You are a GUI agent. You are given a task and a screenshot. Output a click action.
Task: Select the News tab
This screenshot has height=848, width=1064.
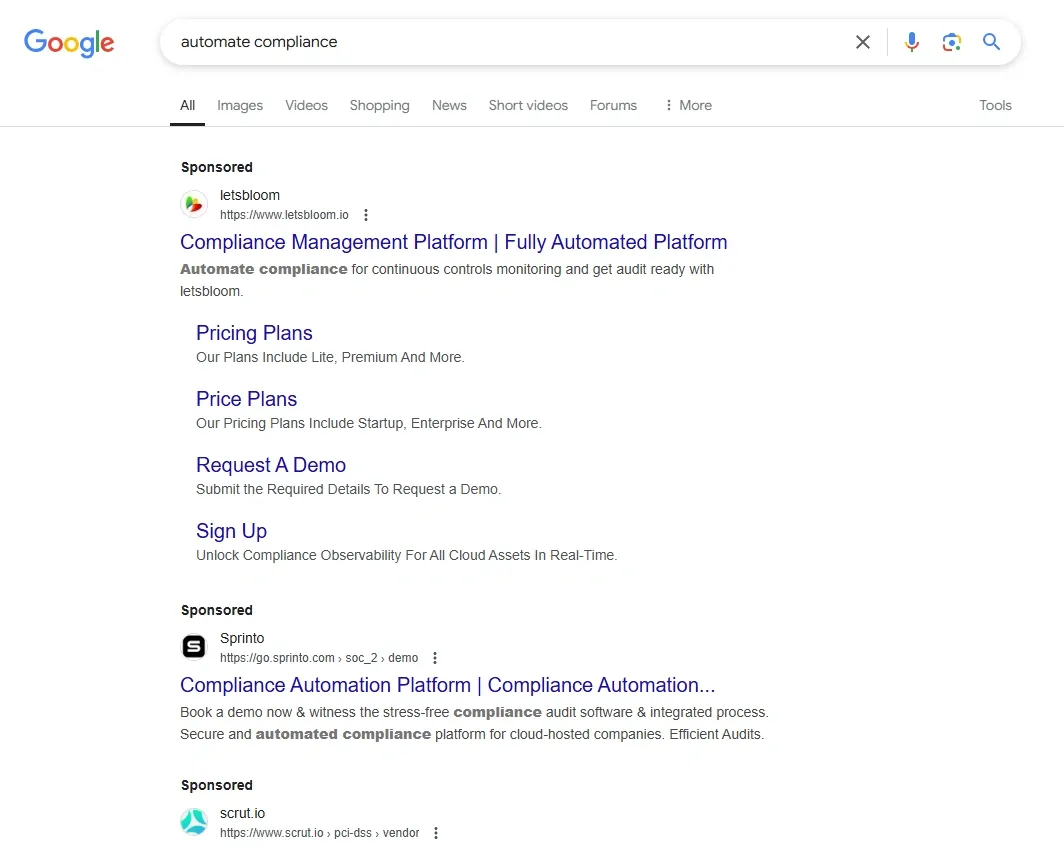pos(449,105)
